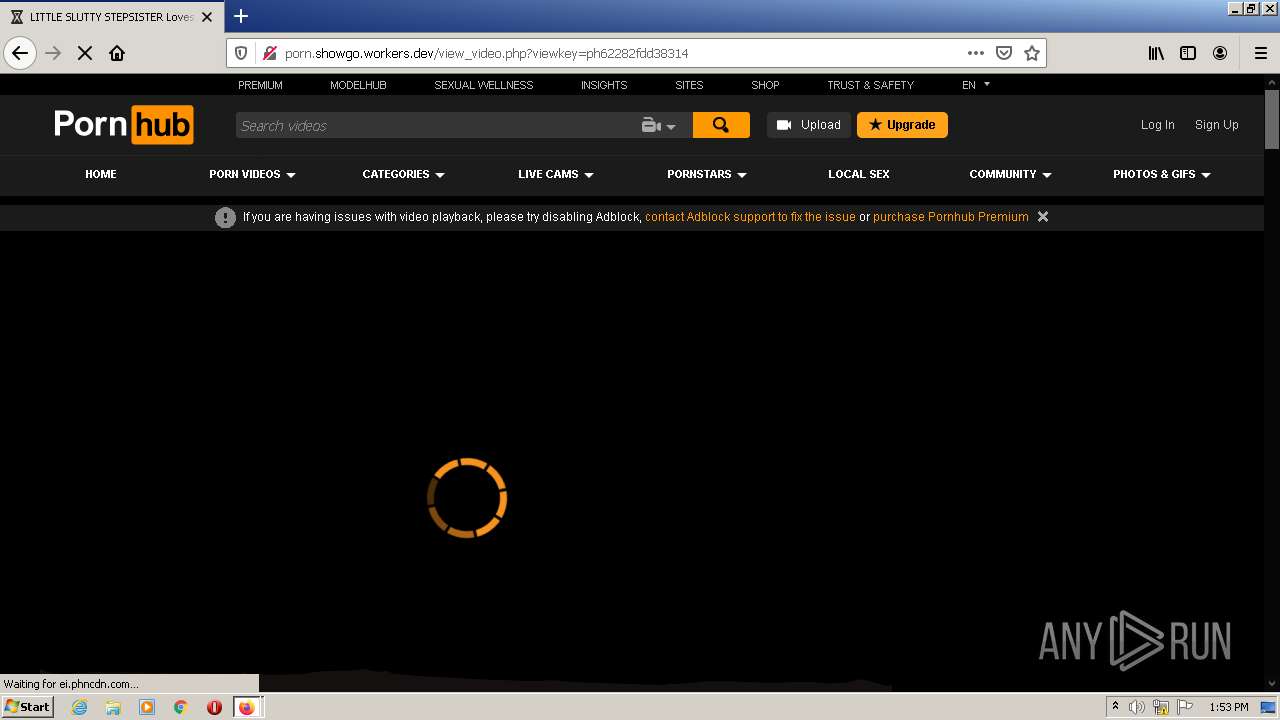Open the tracking protection shield icon
The image size is (1280, 720).
point(241,53)
